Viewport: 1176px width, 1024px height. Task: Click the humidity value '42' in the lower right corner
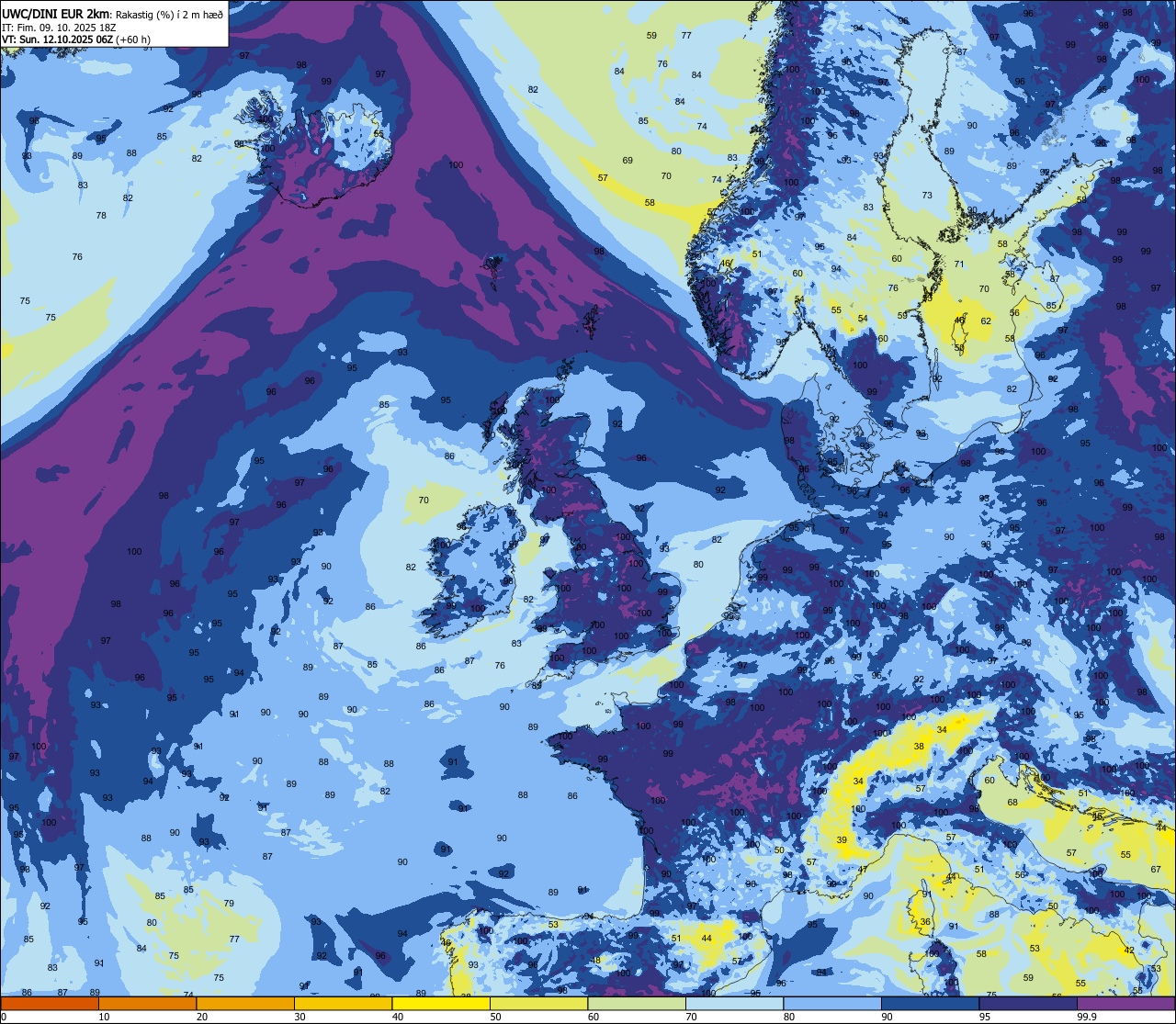click(x=1129, y=951)
